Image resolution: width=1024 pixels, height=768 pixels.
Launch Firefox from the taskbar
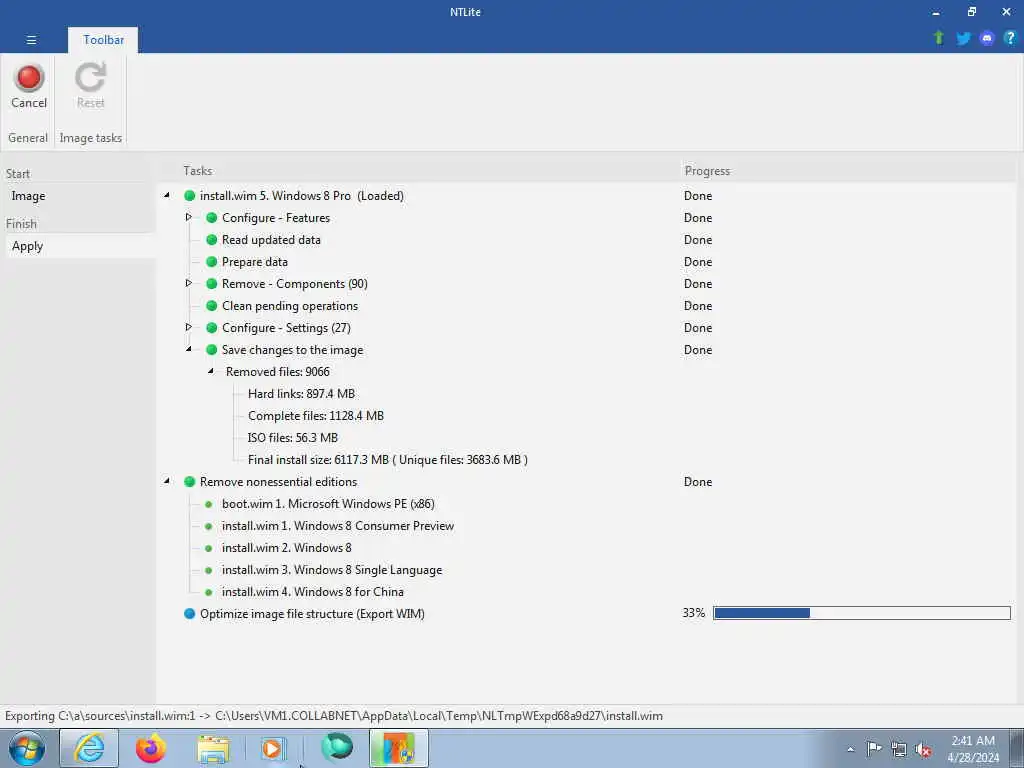[151, 748]
